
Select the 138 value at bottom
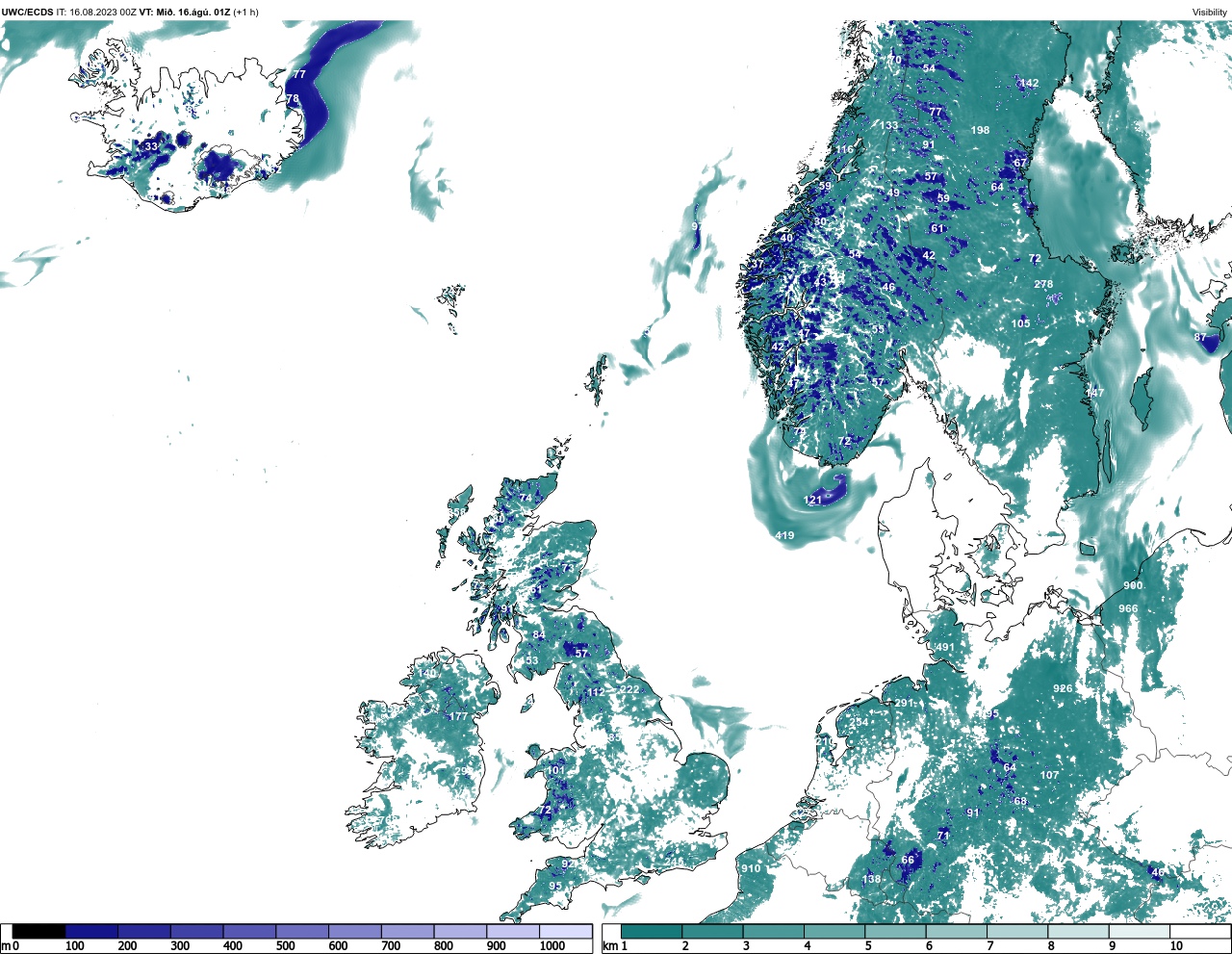click(x=871, y=879)
